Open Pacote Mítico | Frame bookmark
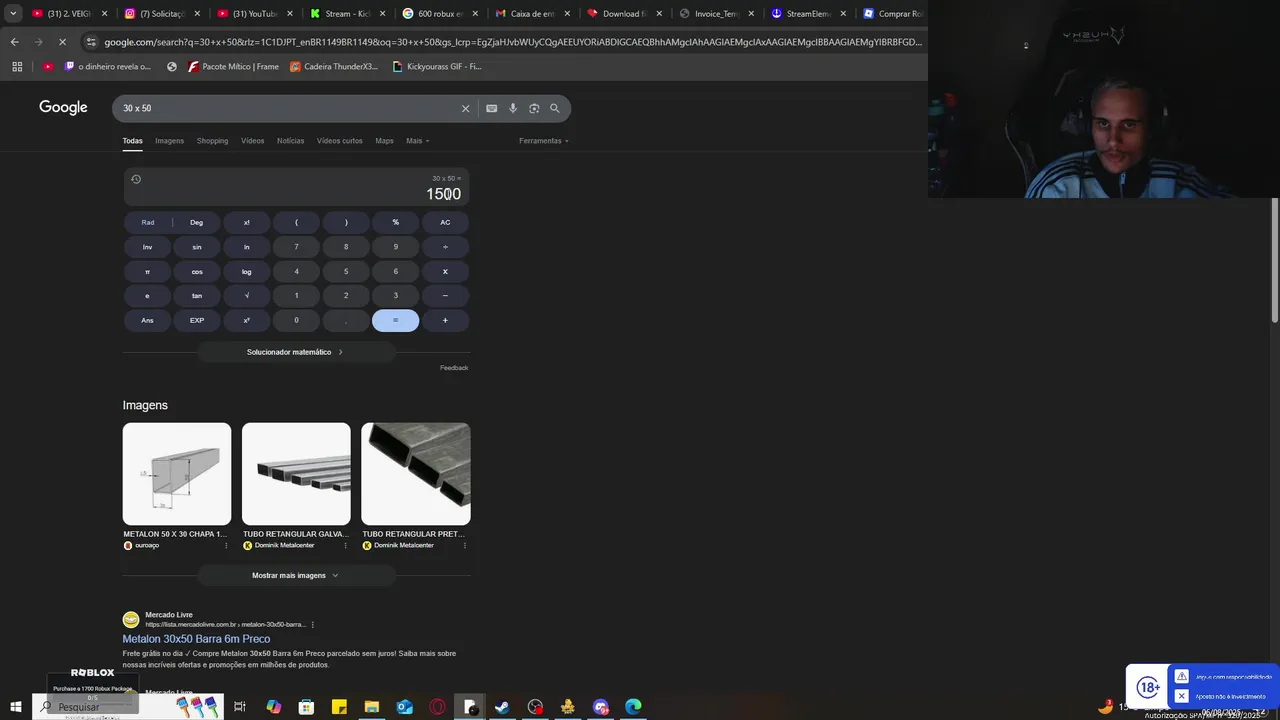 (233, 66)
